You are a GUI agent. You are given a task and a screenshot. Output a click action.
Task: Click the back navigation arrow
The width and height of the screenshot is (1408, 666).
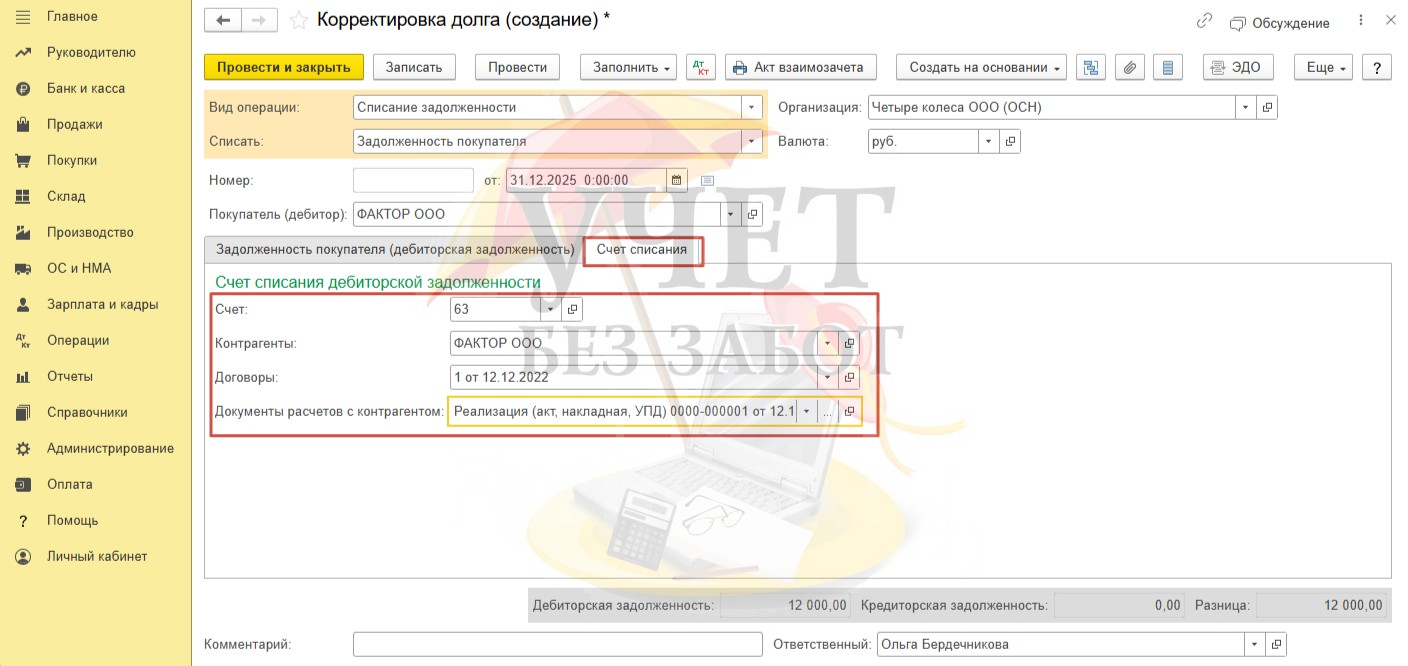pyautogui.click(x=223, y=20)
